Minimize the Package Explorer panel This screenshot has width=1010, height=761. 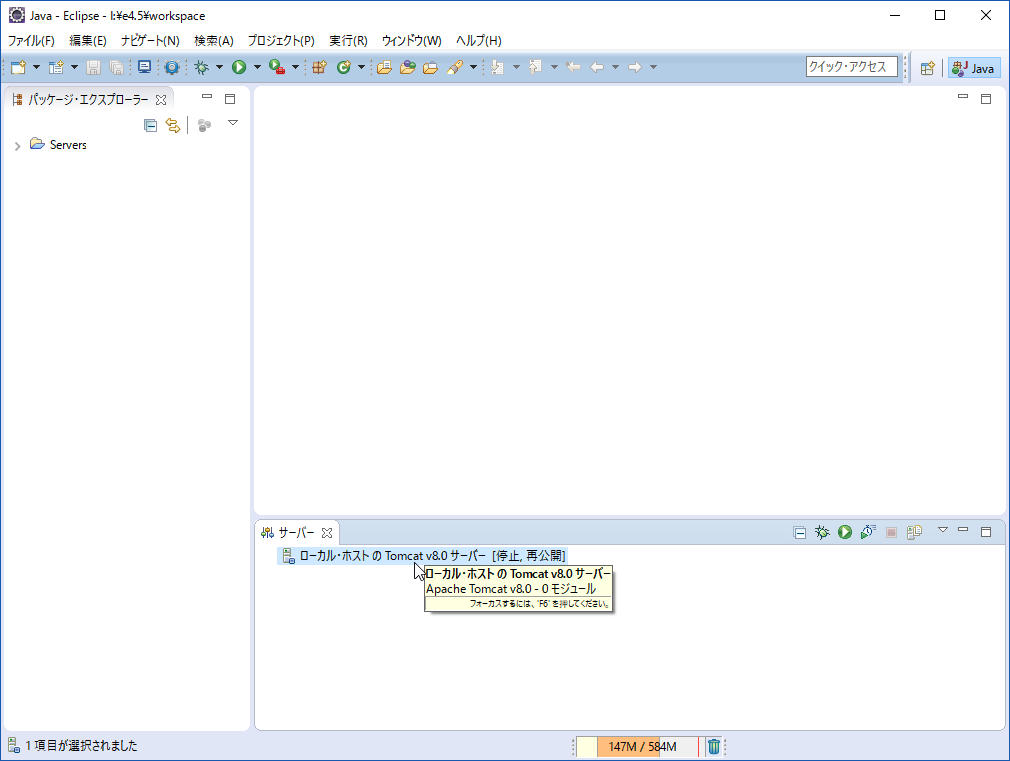(x=207, y=97)
